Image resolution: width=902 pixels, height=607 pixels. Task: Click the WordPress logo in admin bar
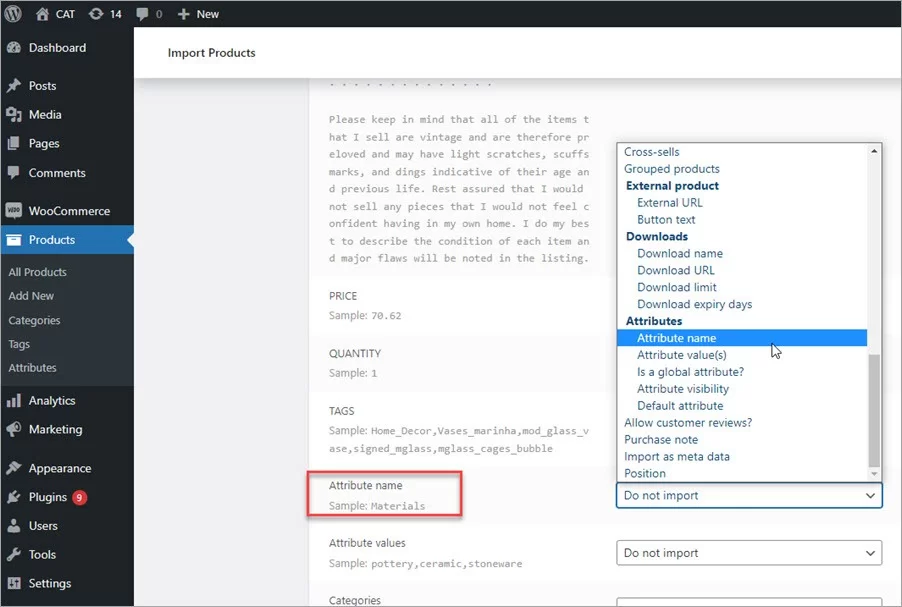coord(12,13)
